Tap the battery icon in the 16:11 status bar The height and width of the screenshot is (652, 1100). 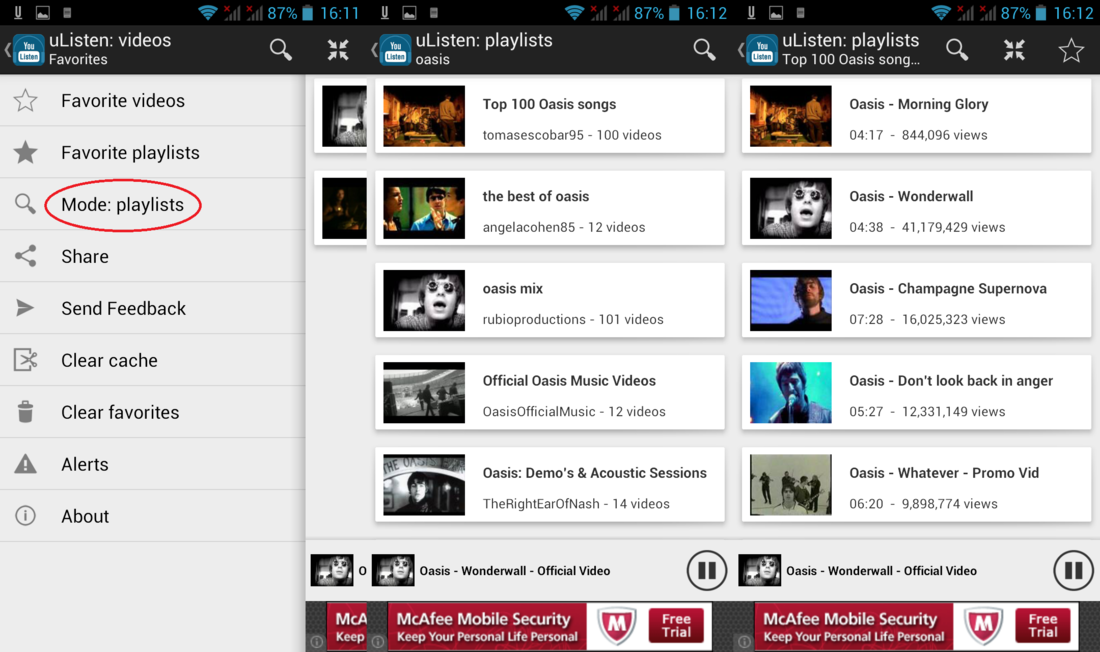(307, 13)
